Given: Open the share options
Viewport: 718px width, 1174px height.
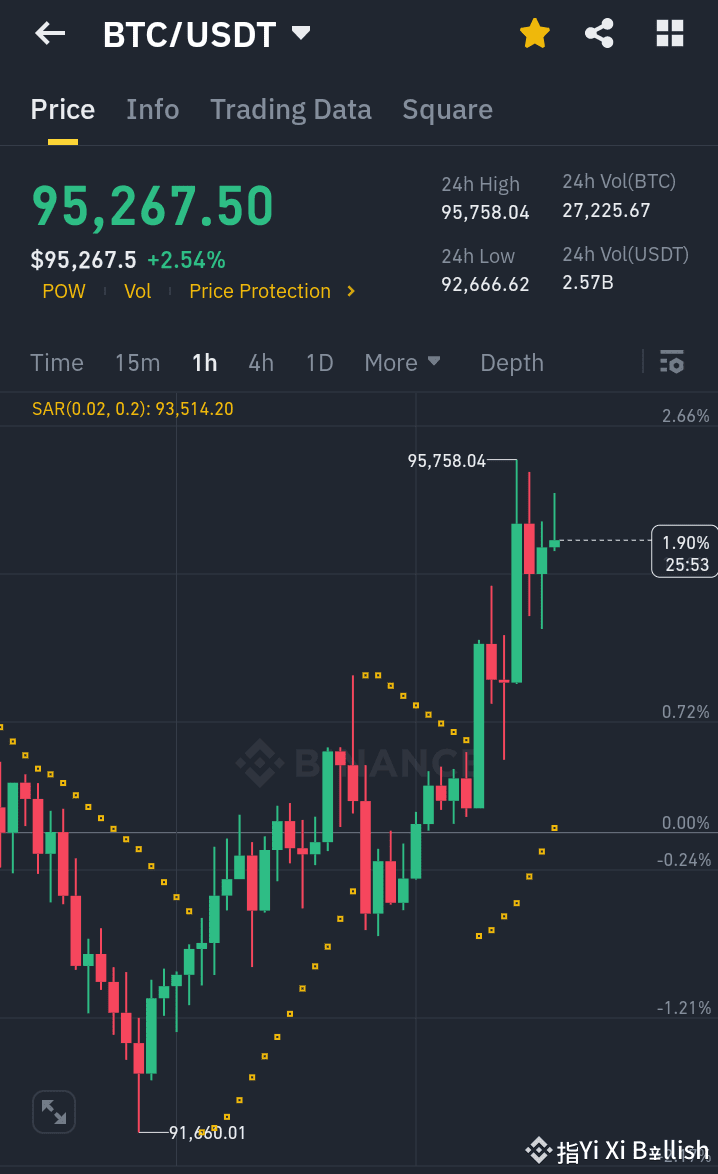Looking at the screenshot, I should coord(599,33).
